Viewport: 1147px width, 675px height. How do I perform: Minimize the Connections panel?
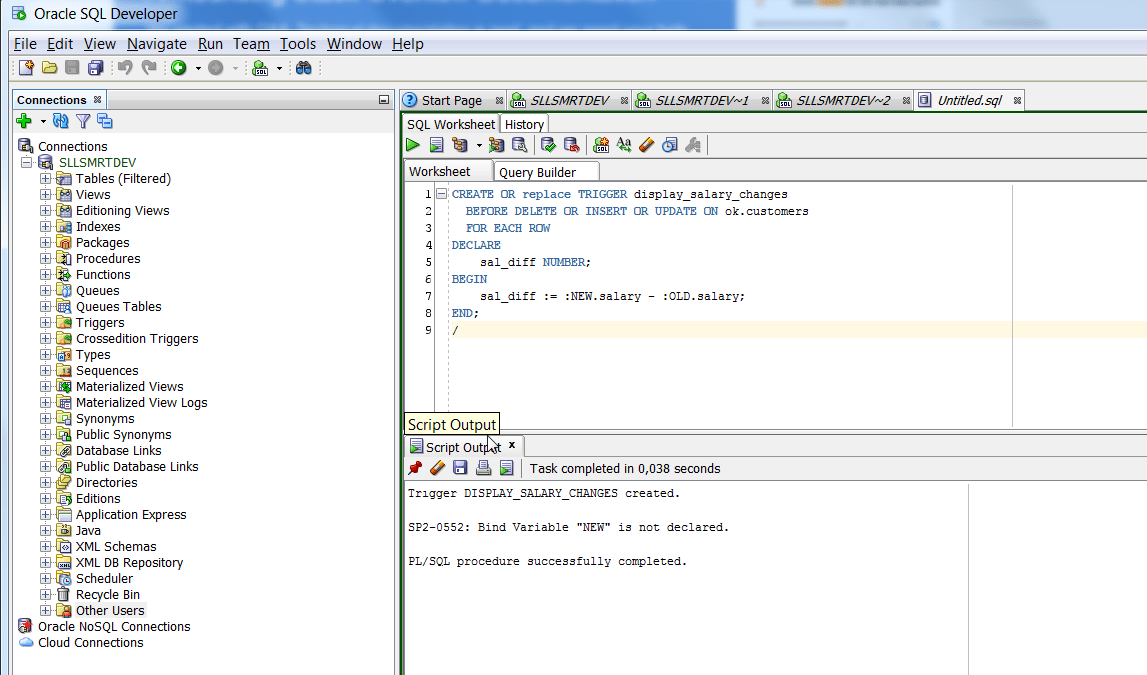coord(383,99)
